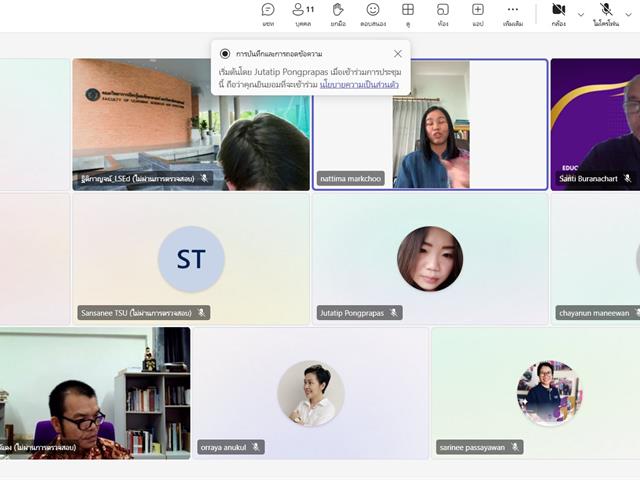This screenshot has height=480, width=640.
Task: Open breakout rooms
Action: pos(442,14)
